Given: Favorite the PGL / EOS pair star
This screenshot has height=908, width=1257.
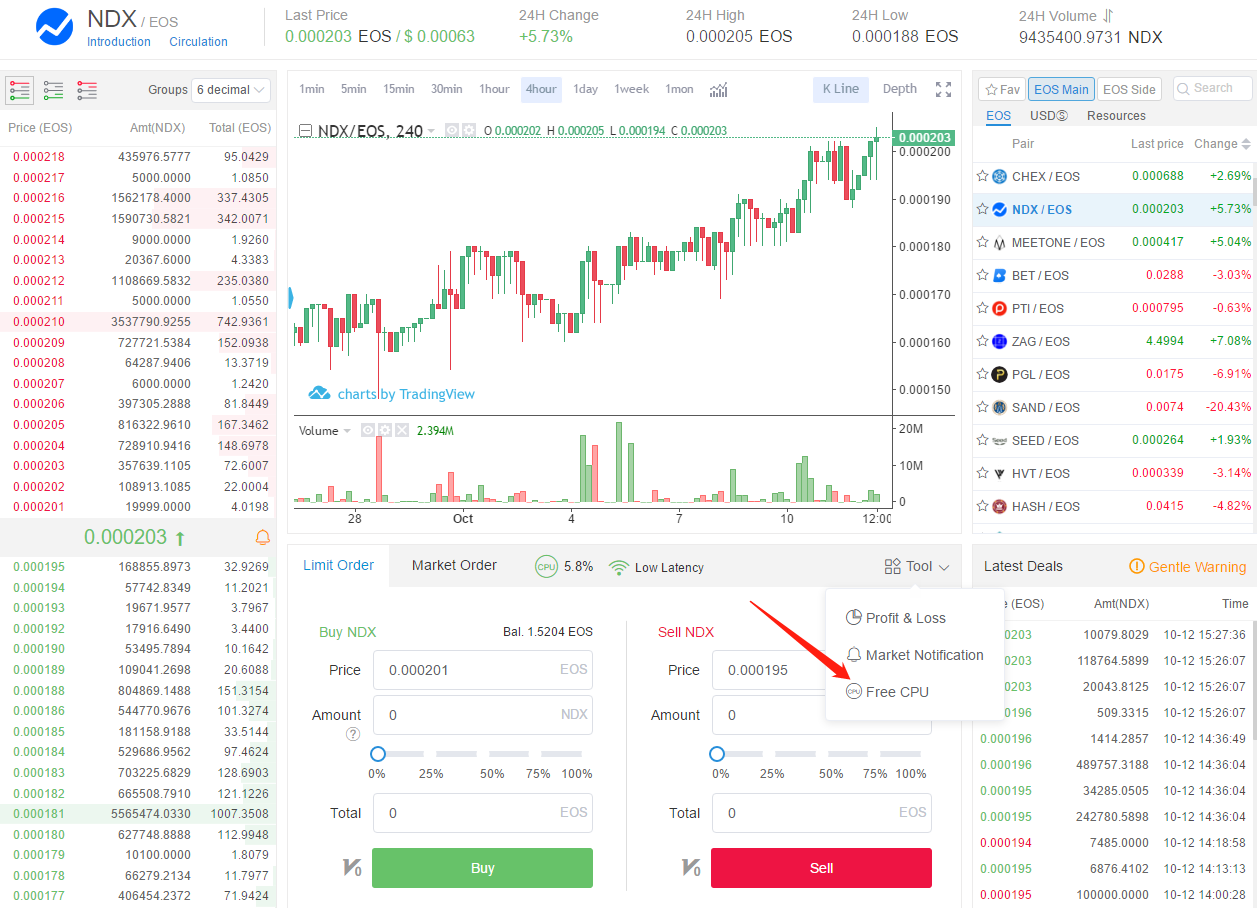Looking at the screenshot, I should click(x=983, y=374).
